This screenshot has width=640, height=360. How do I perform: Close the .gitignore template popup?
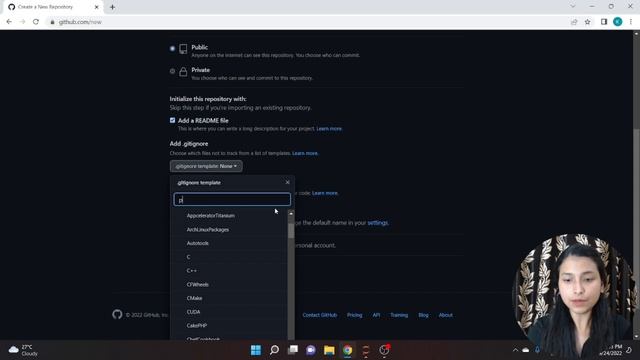click(287, 182)
